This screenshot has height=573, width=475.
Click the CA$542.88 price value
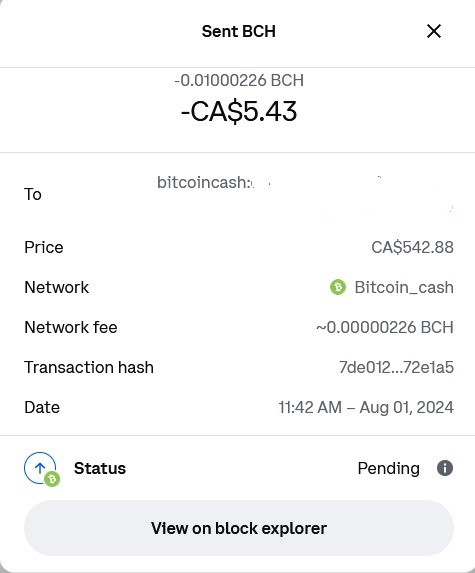pos(413,247)
